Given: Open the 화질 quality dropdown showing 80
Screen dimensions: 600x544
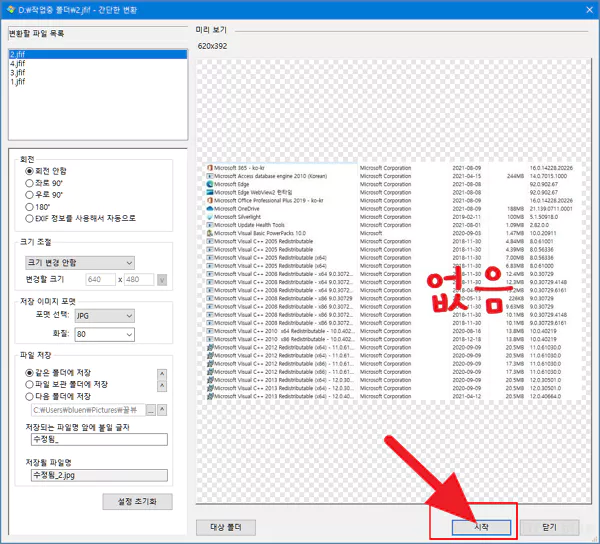Looking at the screenshot, I should 104,334.
